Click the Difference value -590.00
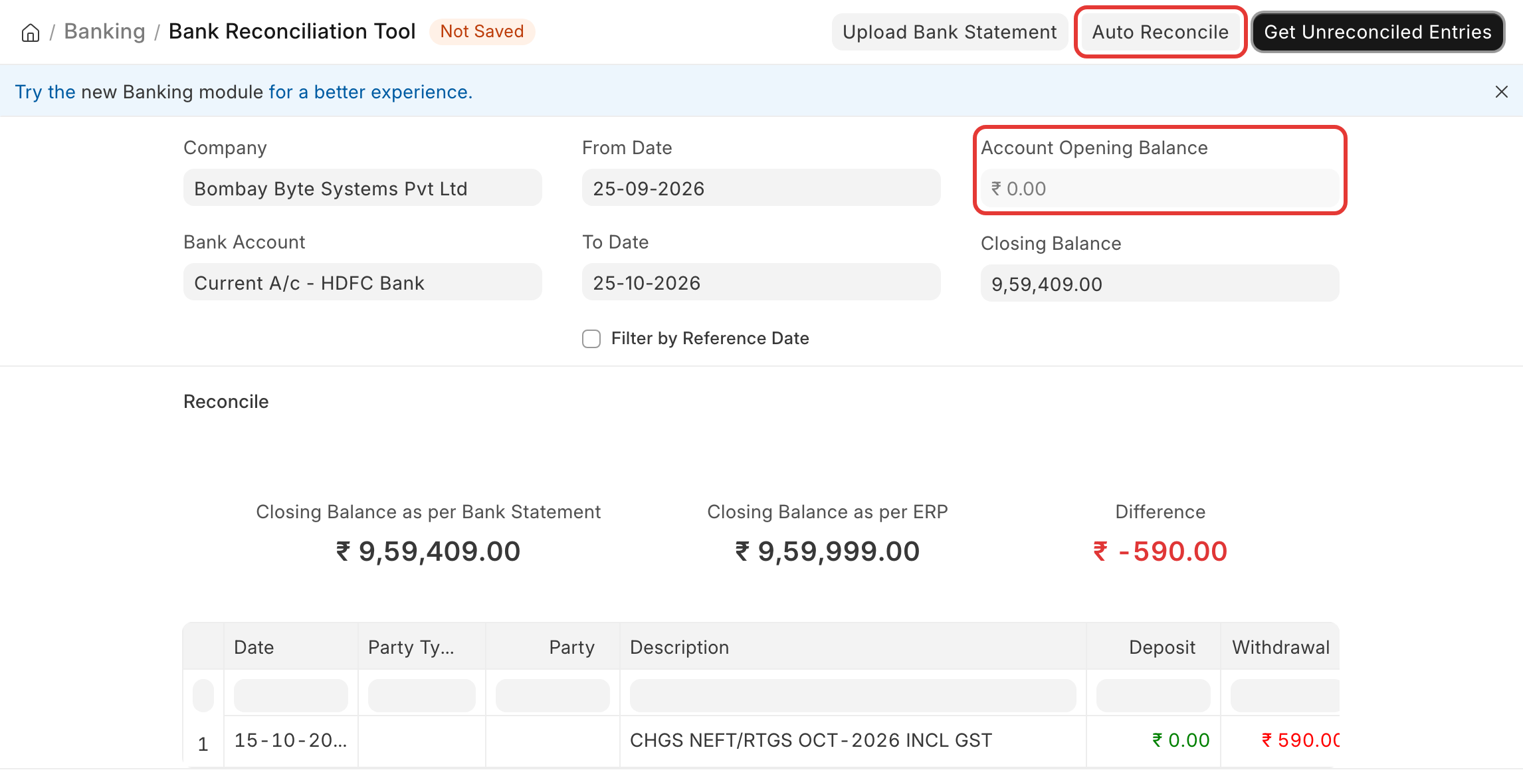This screenshot has height=784, width=1523. [1160, 551]
